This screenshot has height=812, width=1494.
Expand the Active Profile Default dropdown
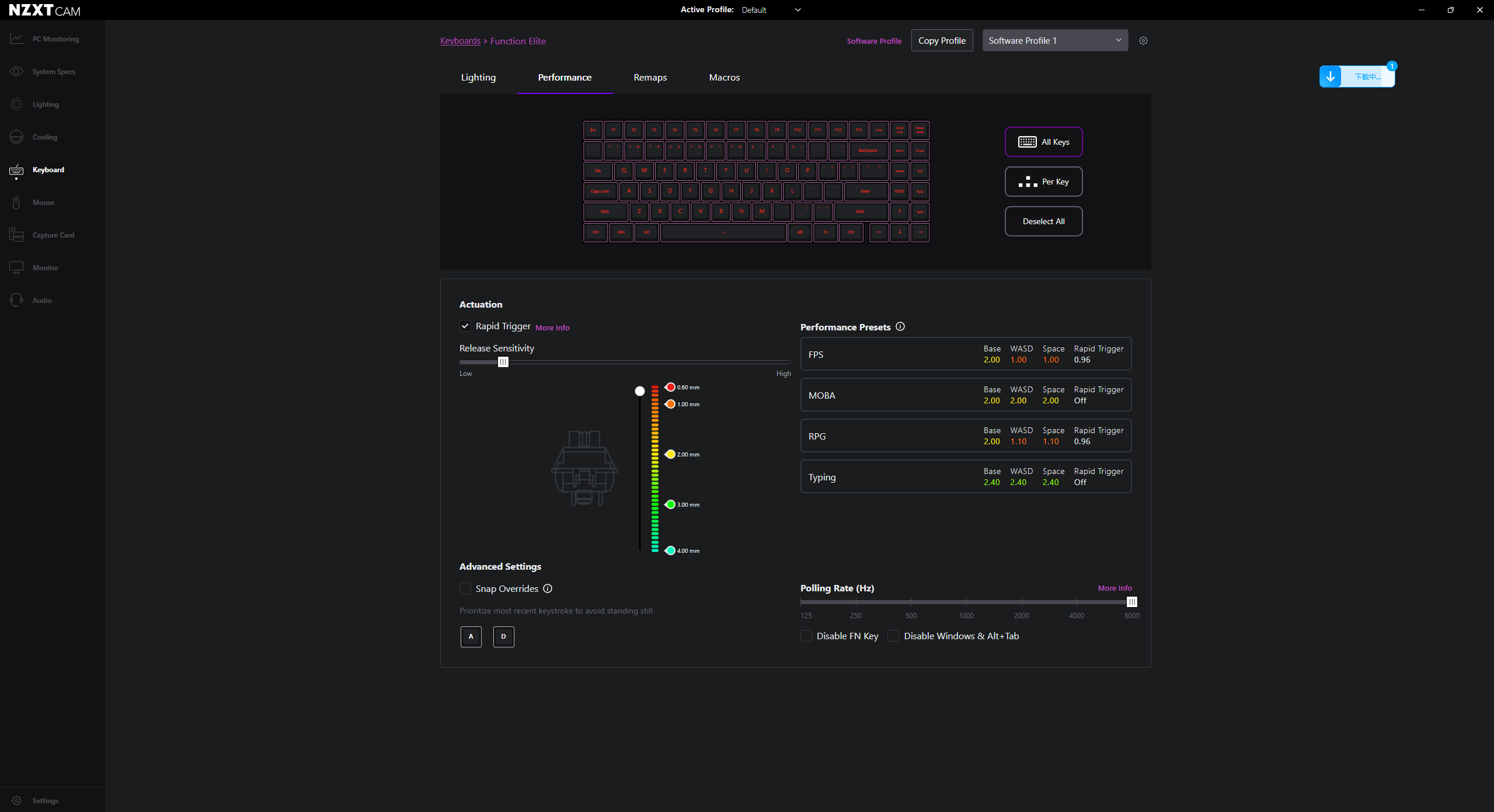[771, 10]
